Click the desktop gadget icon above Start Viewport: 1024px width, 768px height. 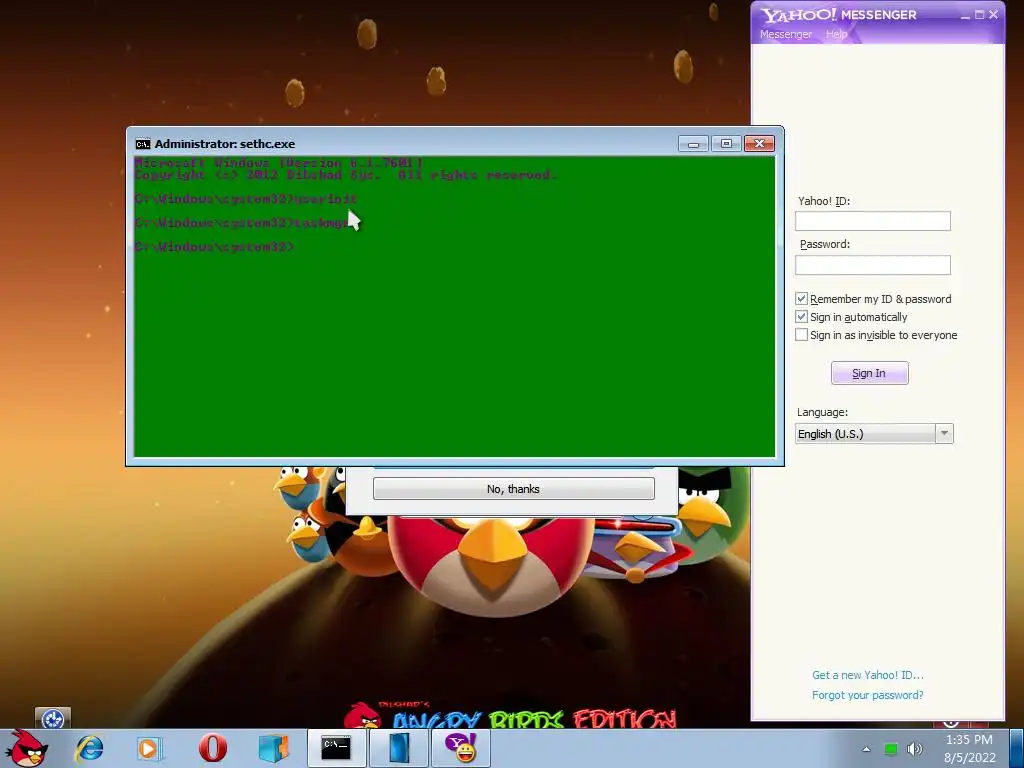point(53,718)
